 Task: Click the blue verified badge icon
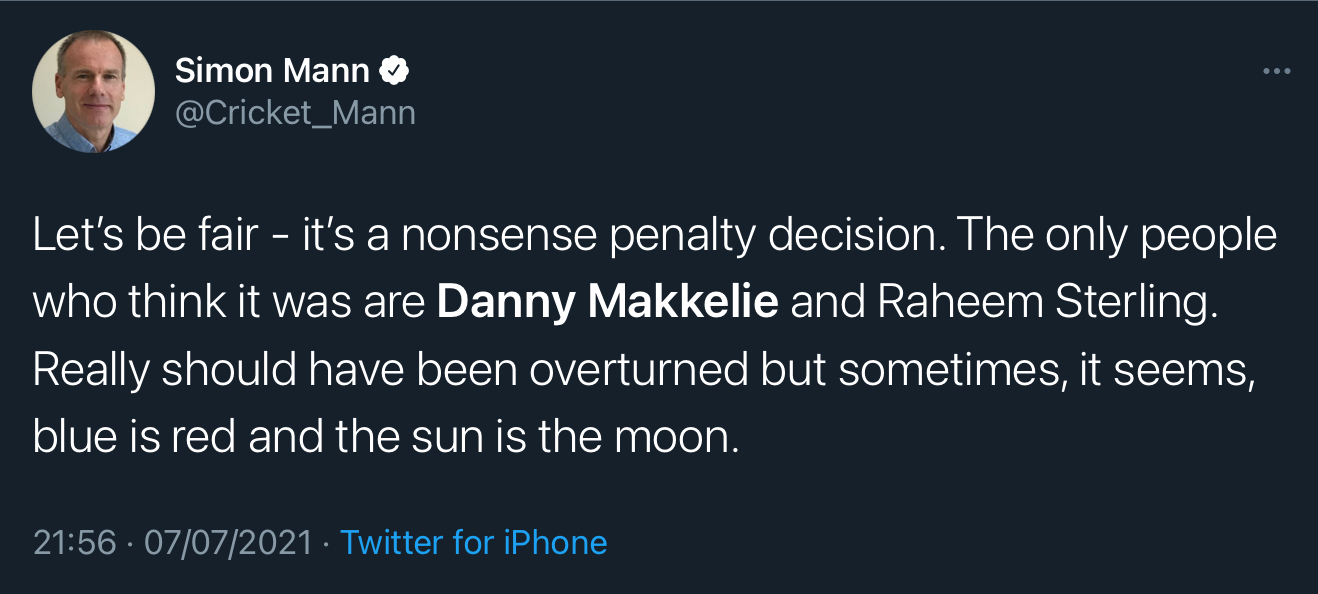(x=396, y=70)
